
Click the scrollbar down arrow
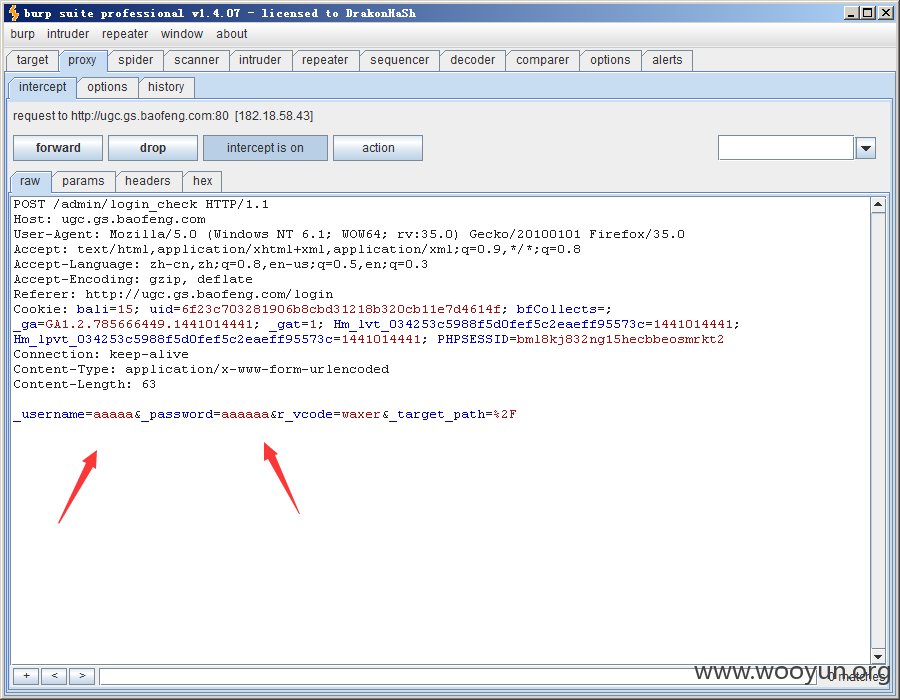(878, 656)
